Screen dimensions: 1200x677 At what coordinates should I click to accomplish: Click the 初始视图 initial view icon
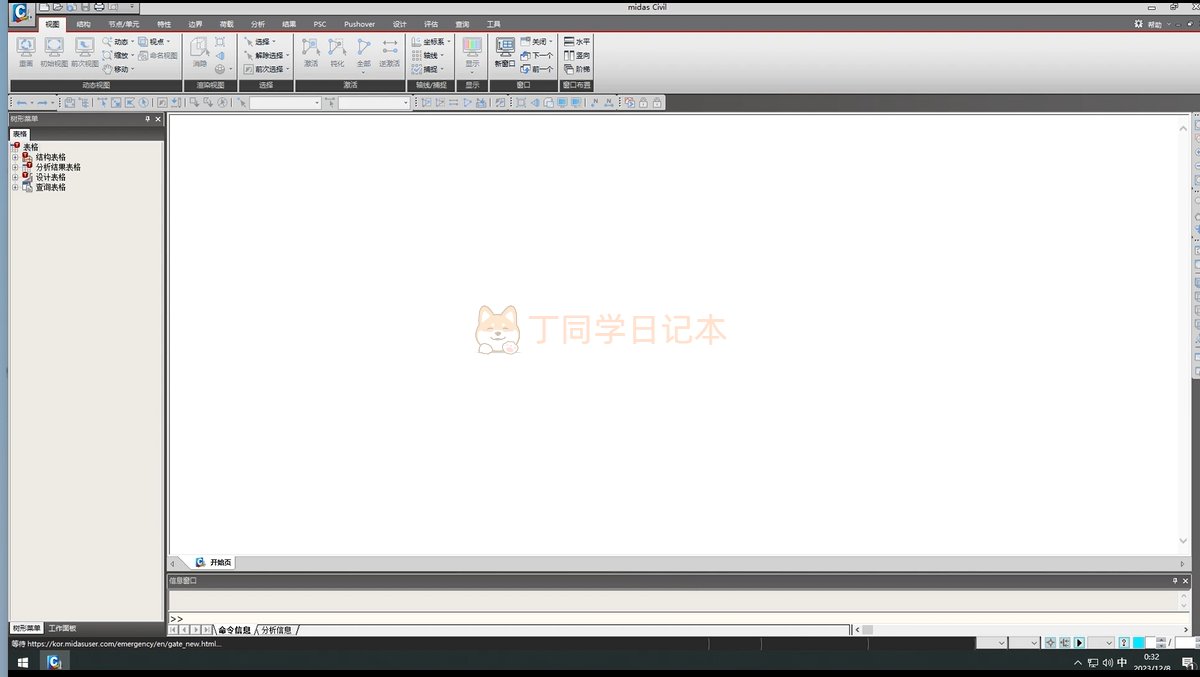[x=54, y=52]
